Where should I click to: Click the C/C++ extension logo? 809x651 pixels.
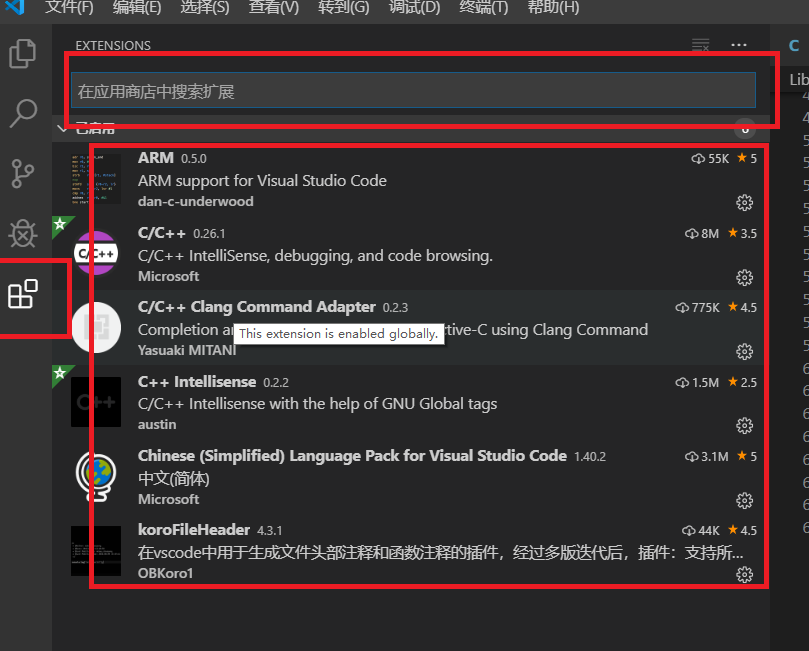96,253
